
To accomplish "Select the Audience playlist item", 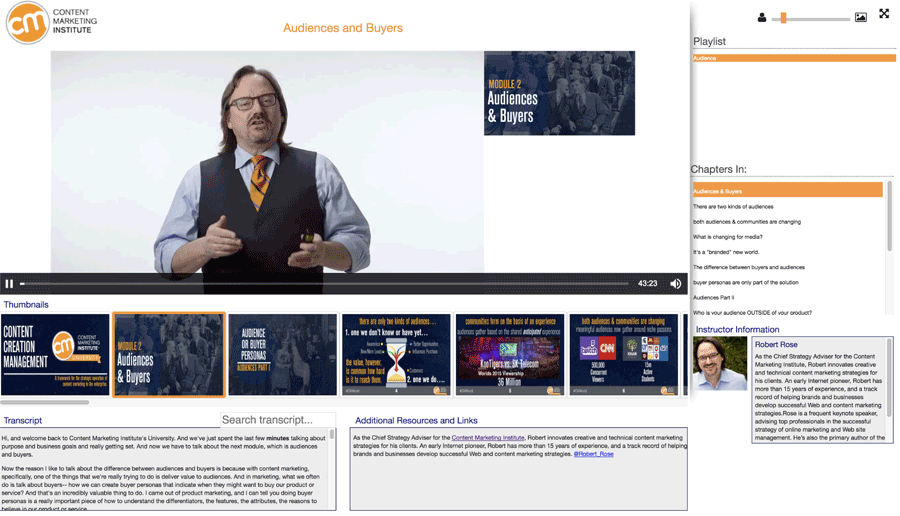I will pos(794,58).
